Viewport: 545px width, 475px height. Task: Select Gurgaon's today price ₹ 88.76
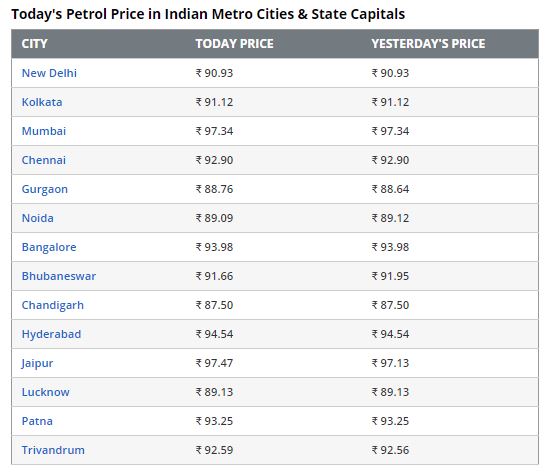(x=214, y=189)
